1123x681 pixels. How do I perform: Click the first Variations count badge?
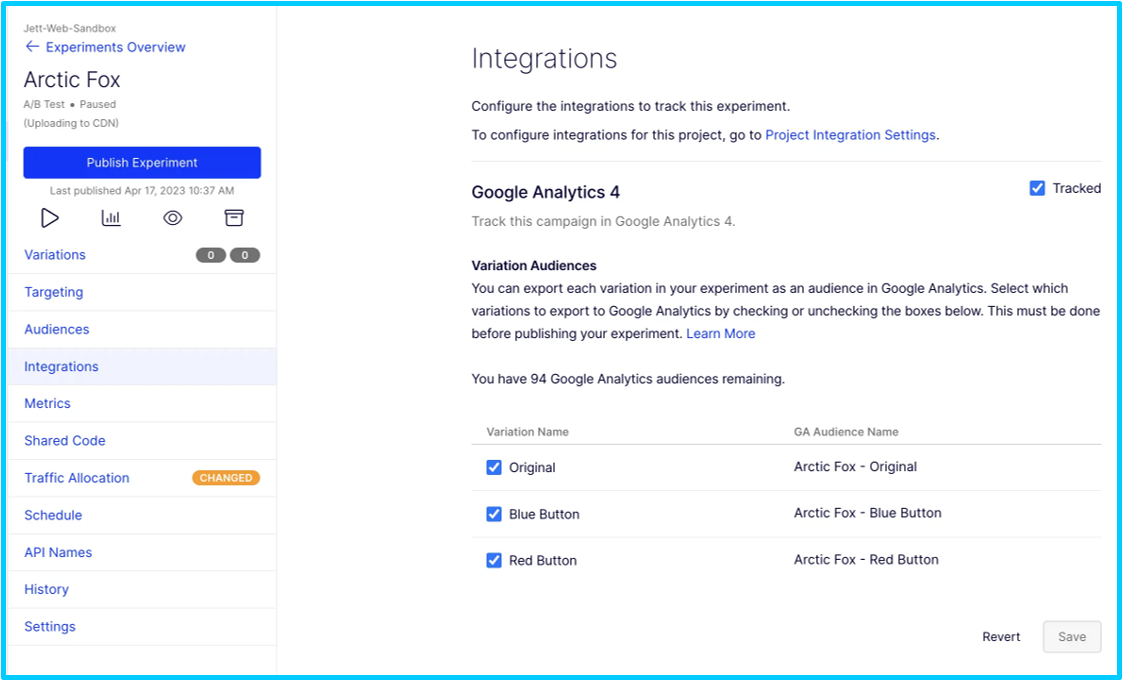coord(211,255)
